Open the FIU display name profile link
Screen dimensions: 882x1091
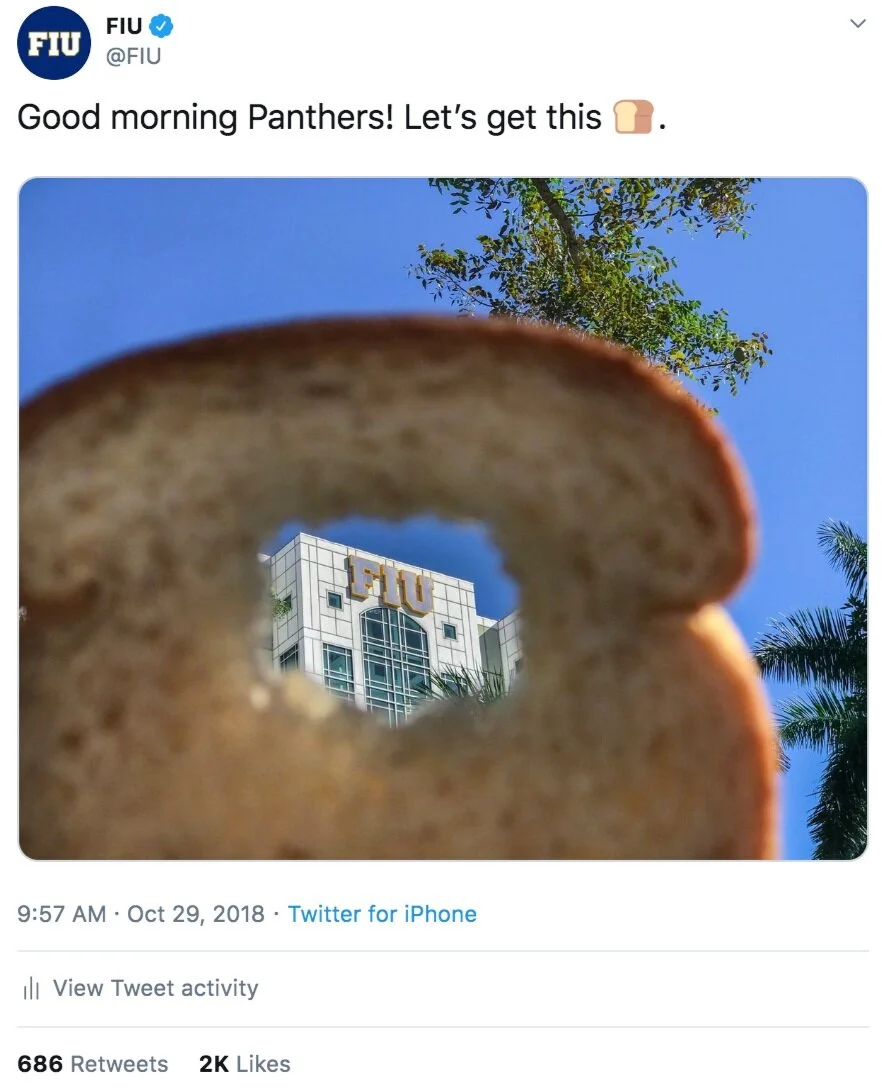tap(124, 26)
